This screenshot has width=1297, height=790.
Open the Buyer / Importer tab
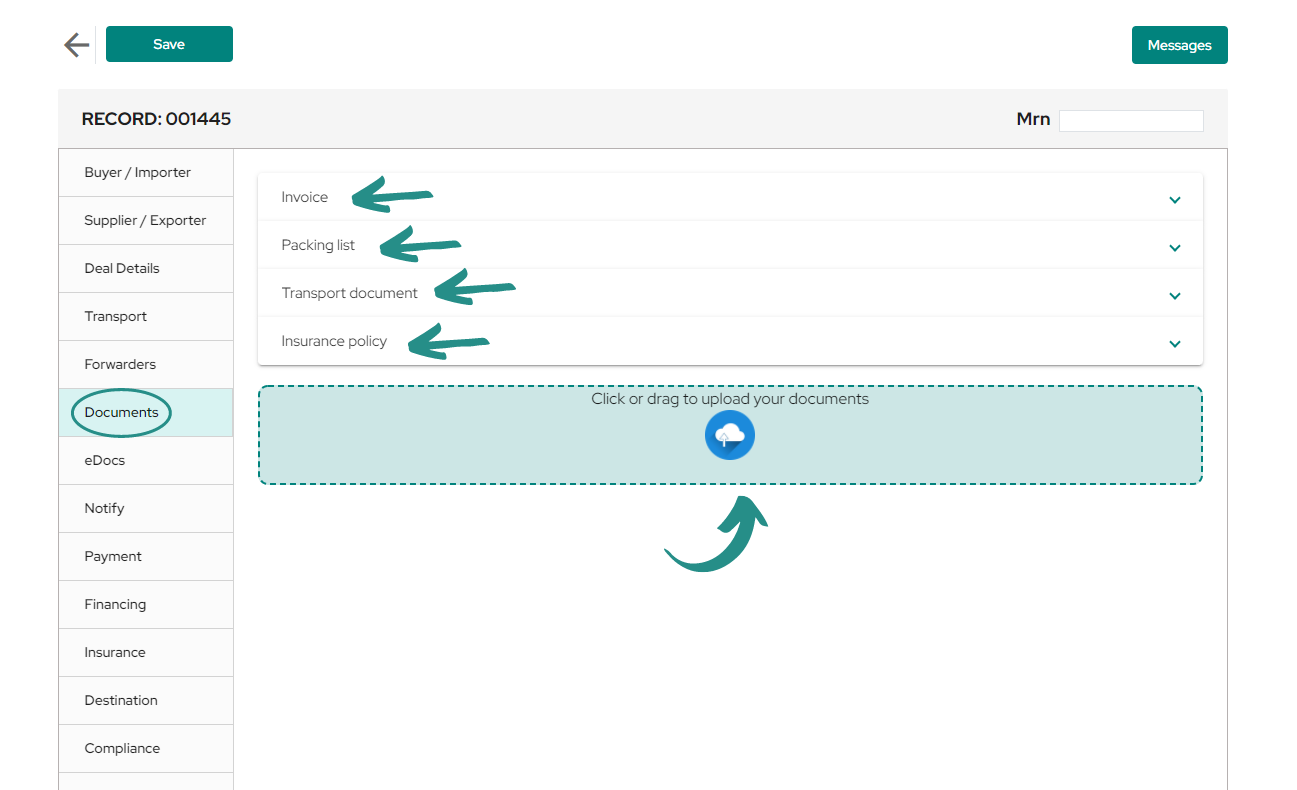click(146, 173)
